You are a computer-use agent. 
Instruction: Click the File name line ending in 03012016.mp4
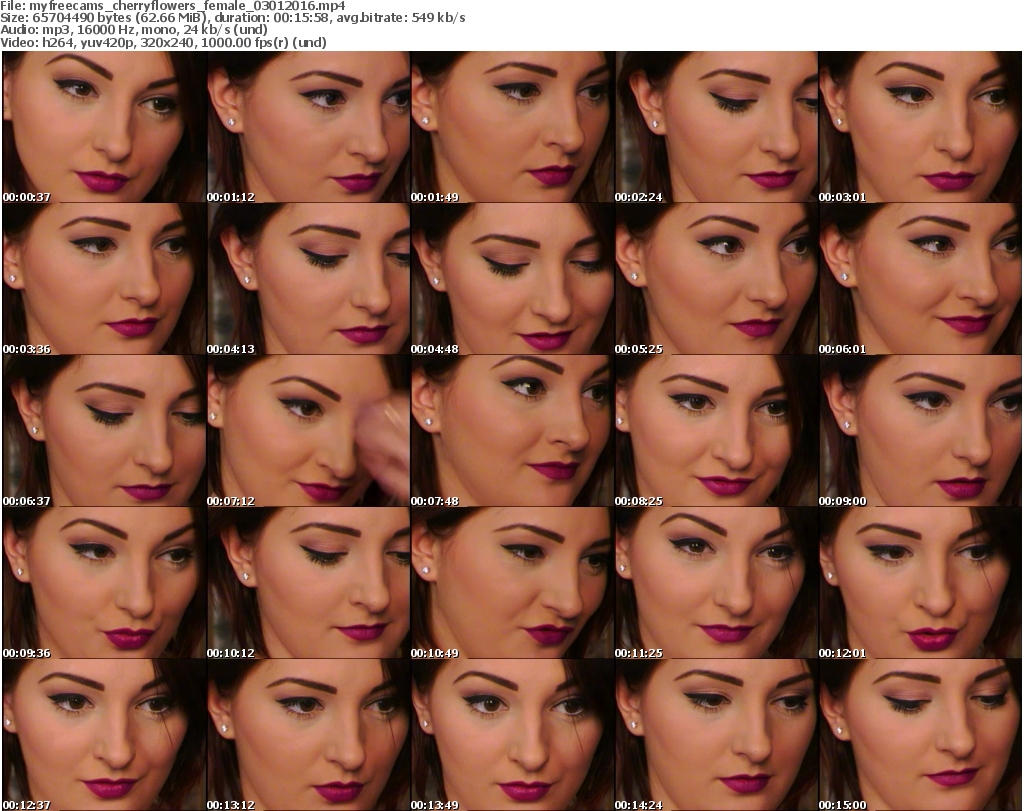pyautogui.click(x=173, y=6)
